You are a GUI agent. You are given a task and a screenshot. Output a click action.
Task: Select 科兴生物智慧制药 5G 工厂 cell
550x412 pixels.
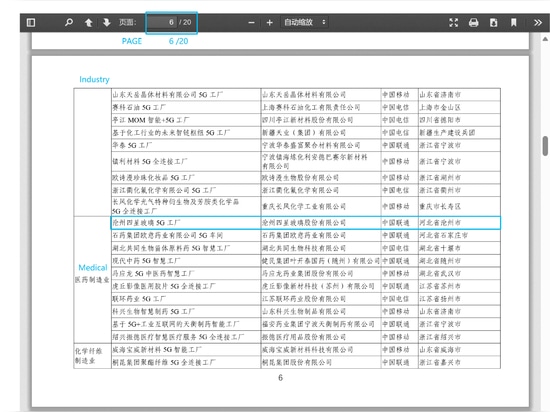186,312
